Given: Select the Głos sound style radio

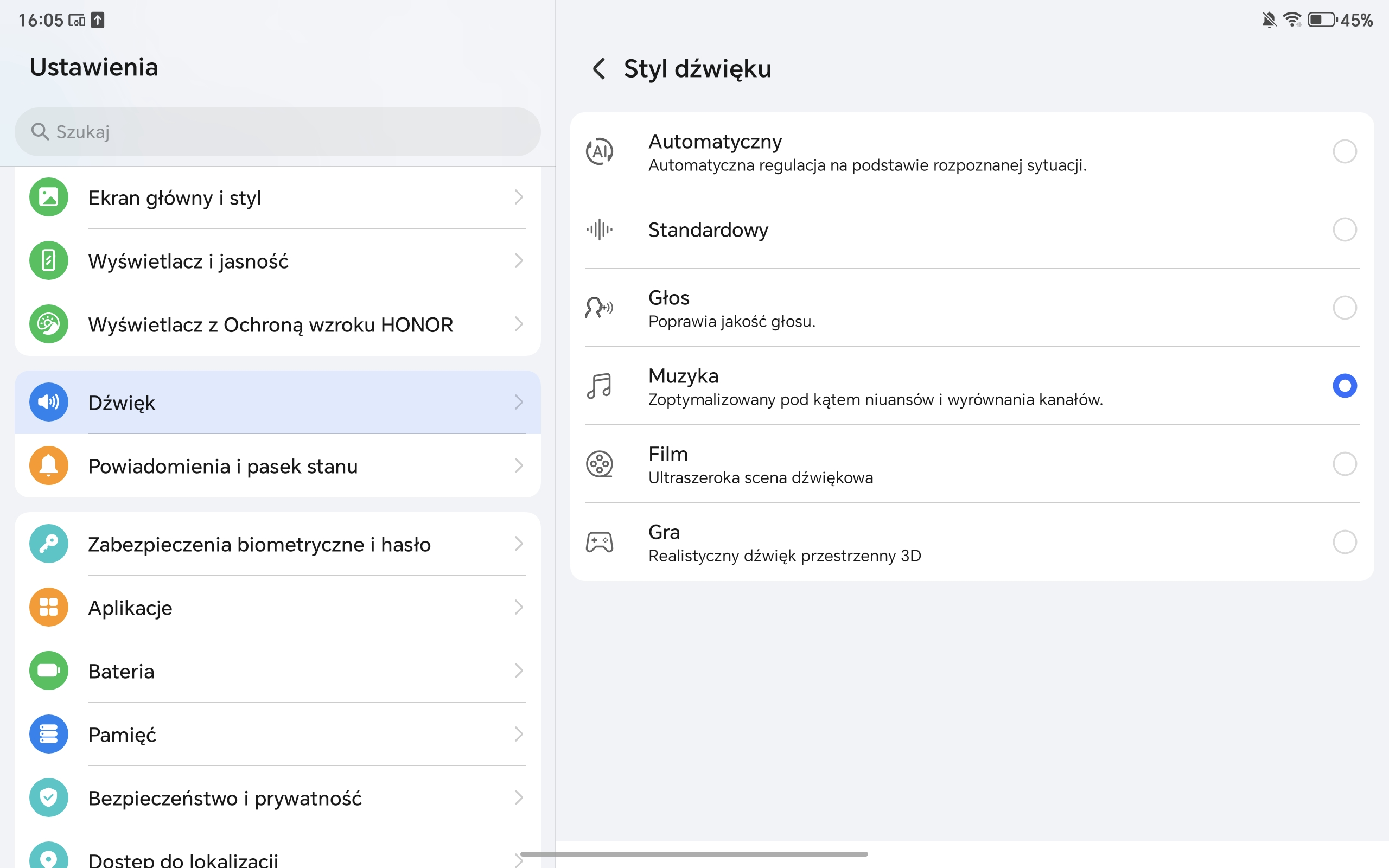Looking at the screenshot, I should (1344, 308).
